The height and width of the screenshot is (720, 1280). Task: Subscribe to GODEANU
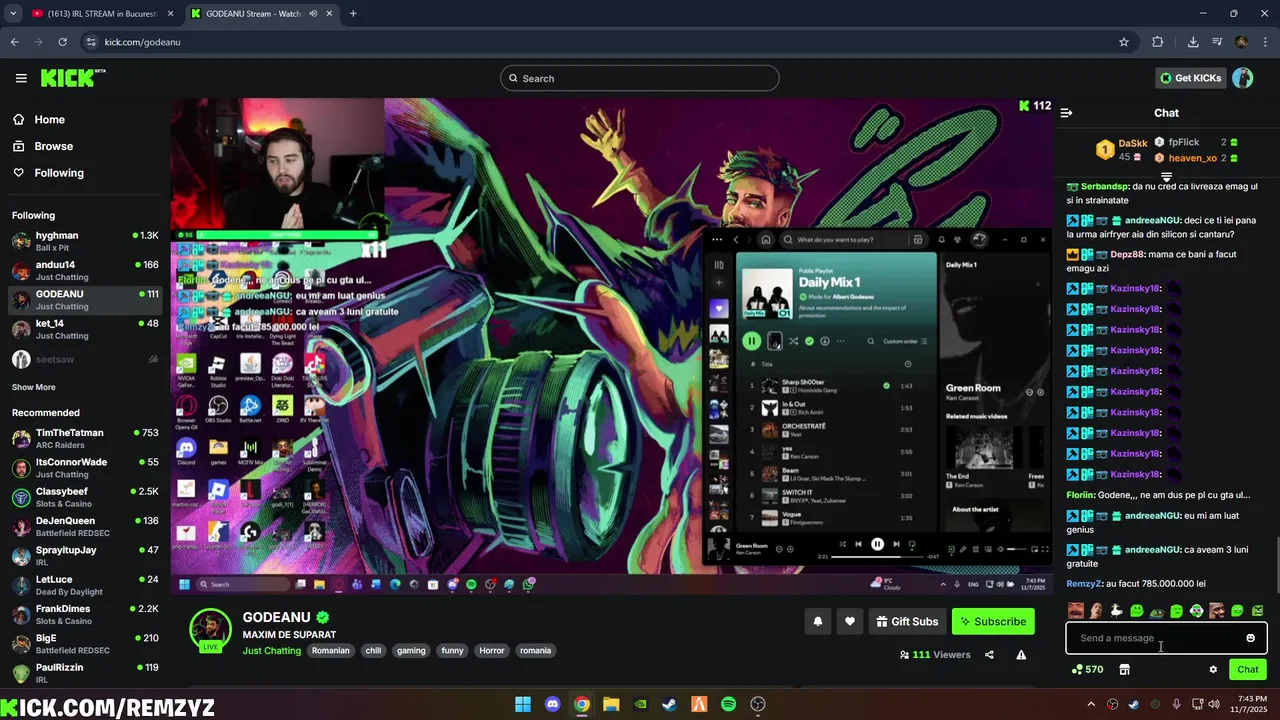[x=993, y=621]
